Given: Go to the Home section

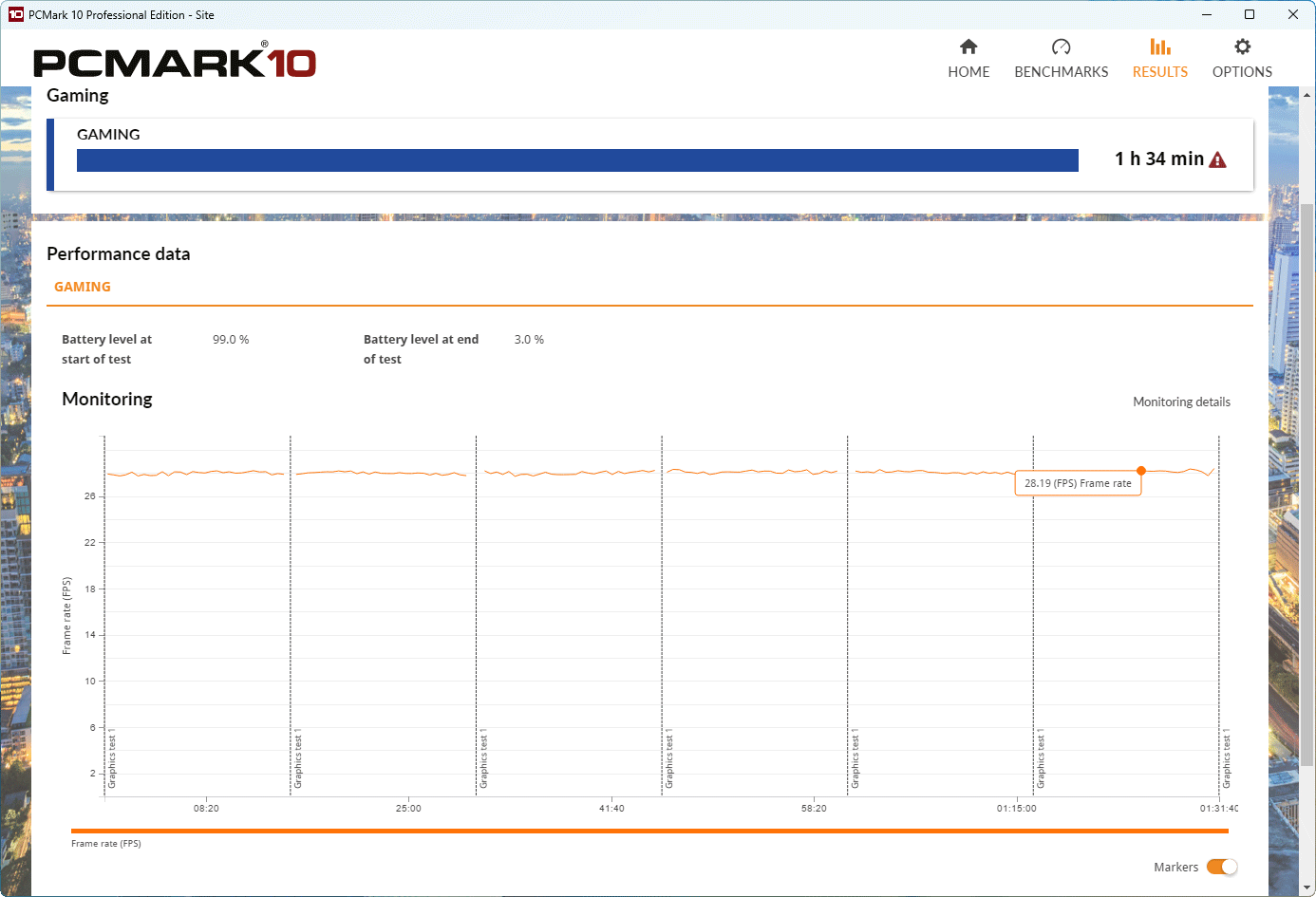Looking at the screenshot, I should point(968,59).
